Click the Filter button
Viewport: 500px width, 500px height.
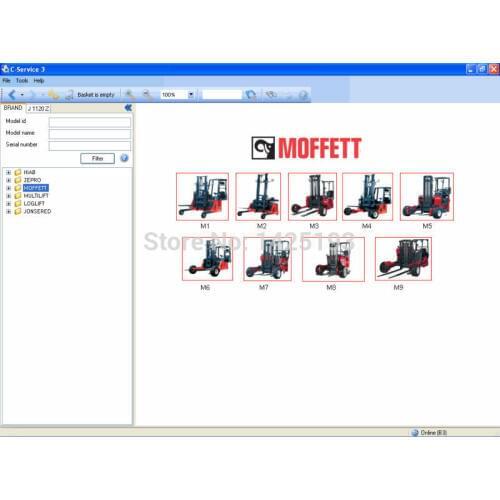tap(97, 158)
